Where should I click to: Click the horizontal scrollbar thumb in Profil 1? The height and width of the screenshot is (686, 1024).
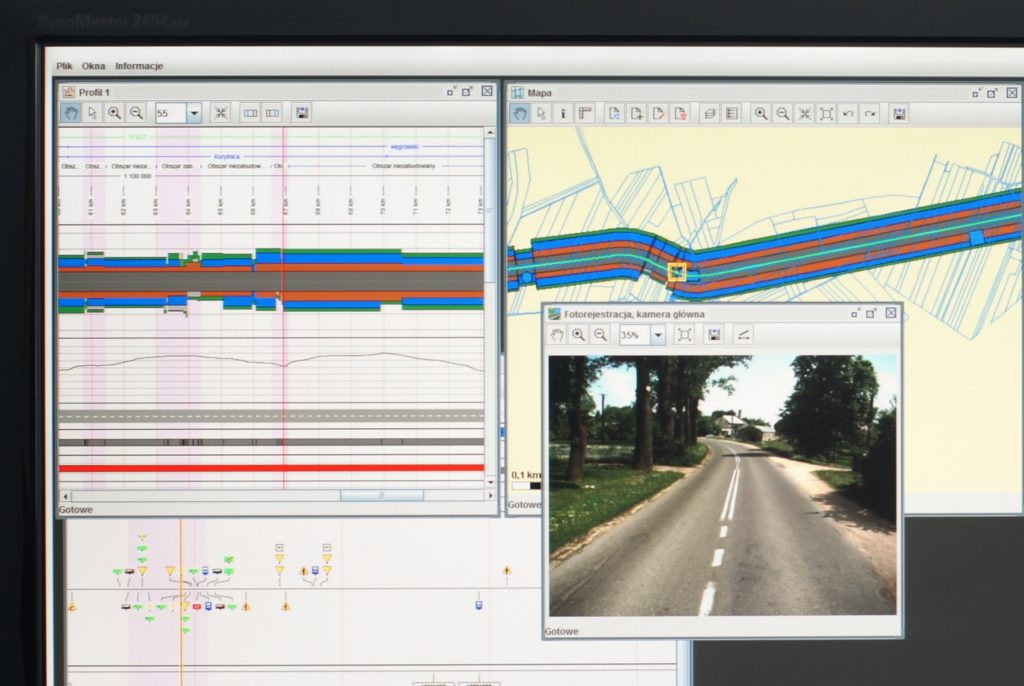point(381,496)
